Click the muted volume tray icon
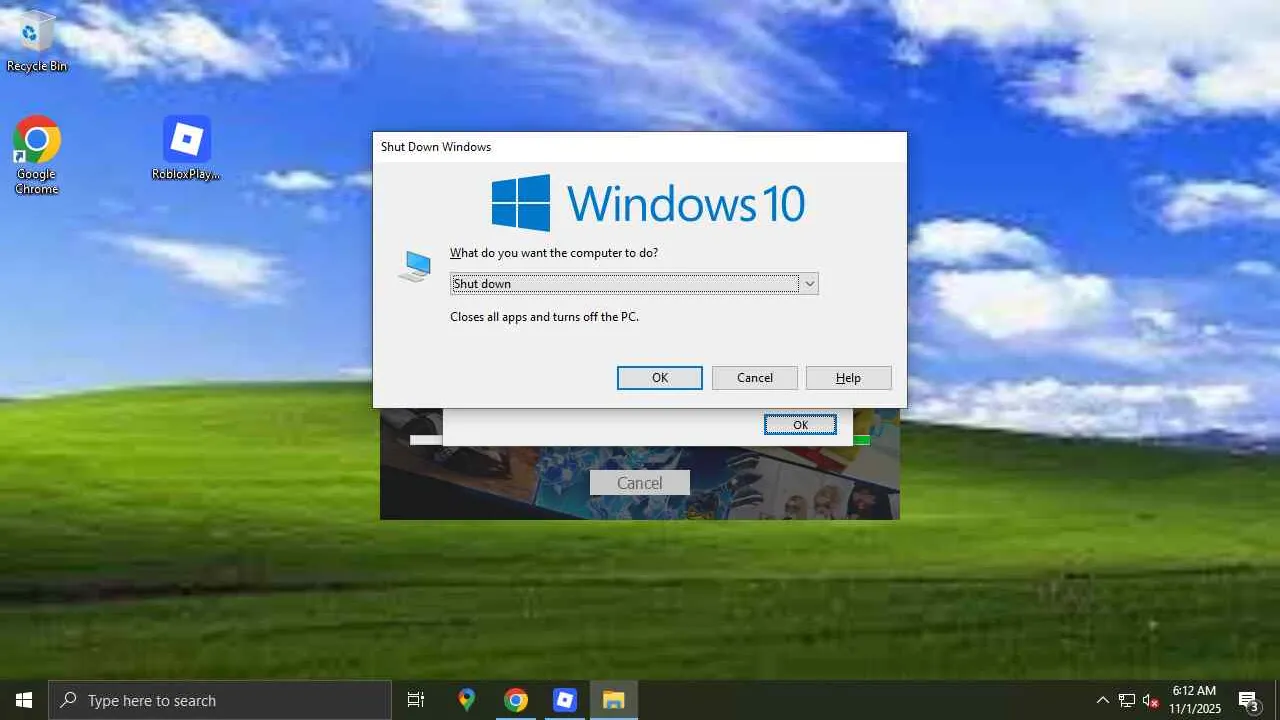 [1151, 700]
